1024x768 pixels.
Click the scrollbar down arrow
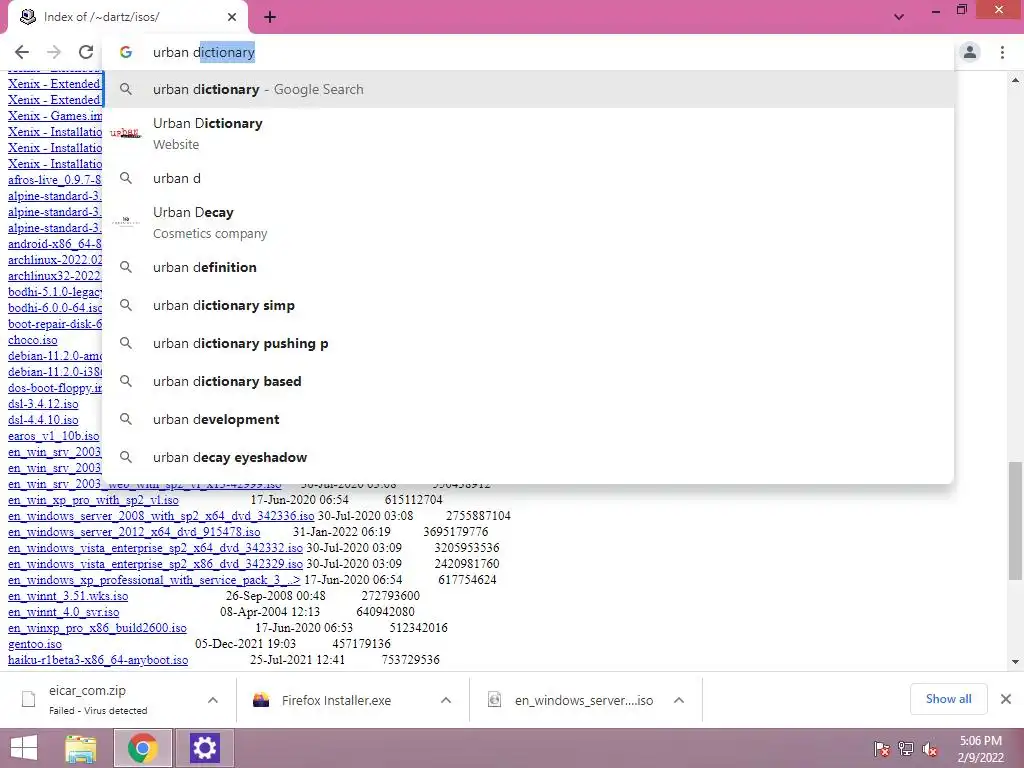(x=1015, y=662)
